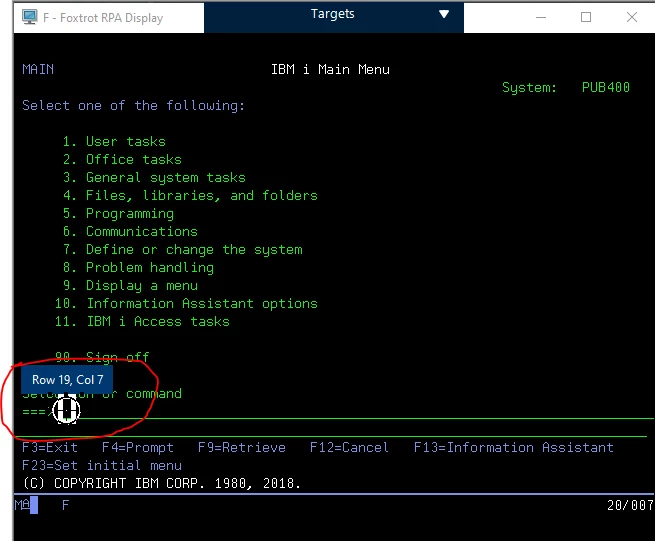Select option 11 IBM i Access tasks
The height and width of the screenshot is (541, 655).
(142, 321)
